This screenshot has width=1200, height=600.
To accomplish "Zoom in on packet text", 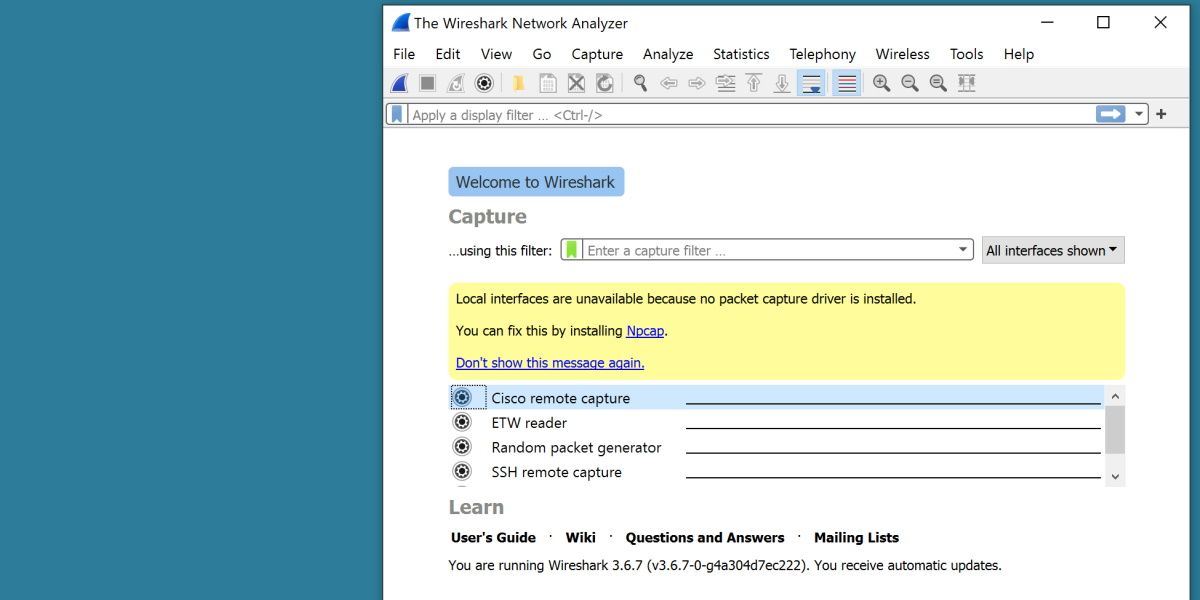I will [x=881, y=83].
